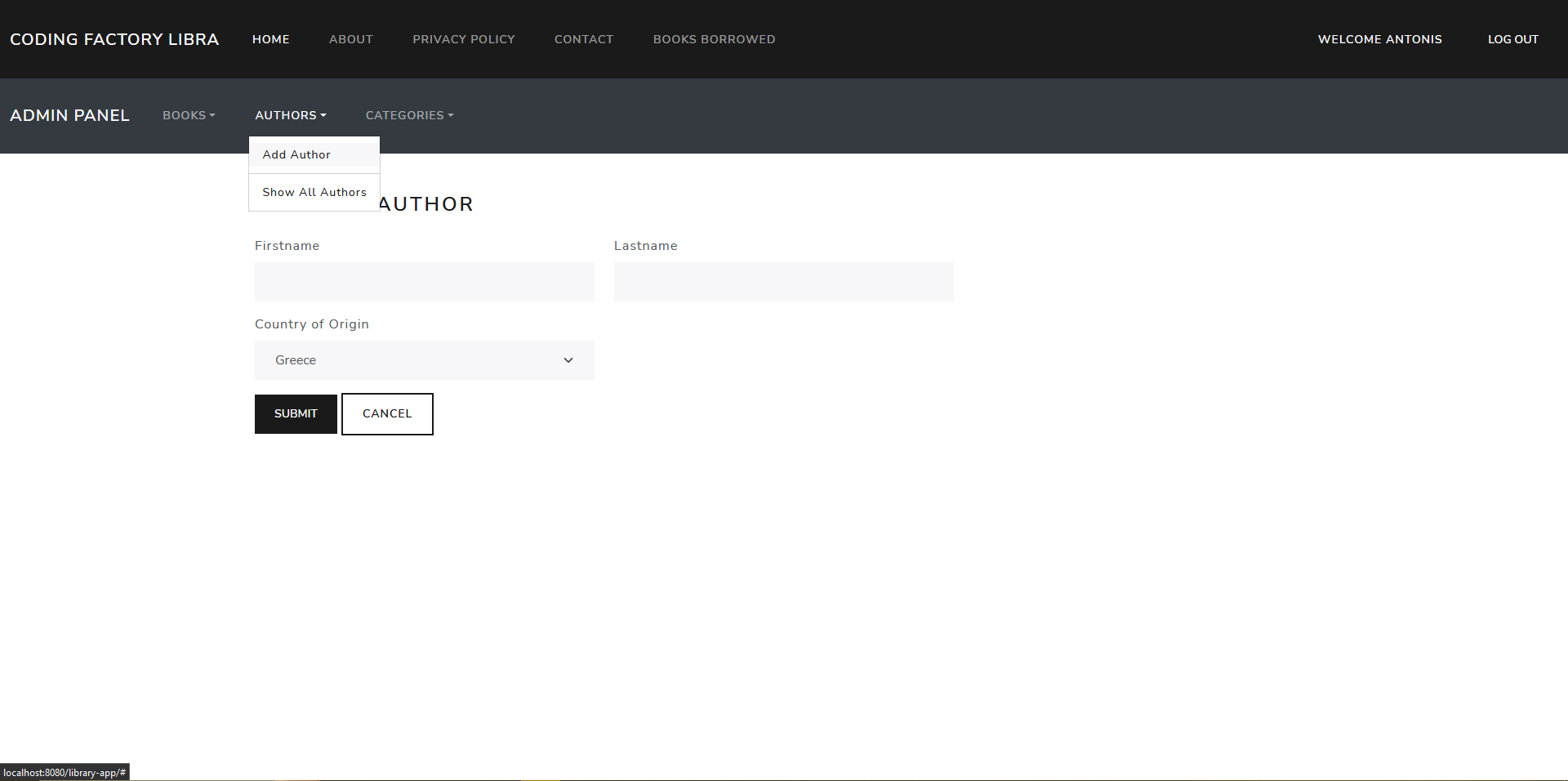Image resolution: width=1568 pixels, height=781 pixels.
Task: Click the Coding Factory Libra brand title
Action: click(x=114, y=39)
